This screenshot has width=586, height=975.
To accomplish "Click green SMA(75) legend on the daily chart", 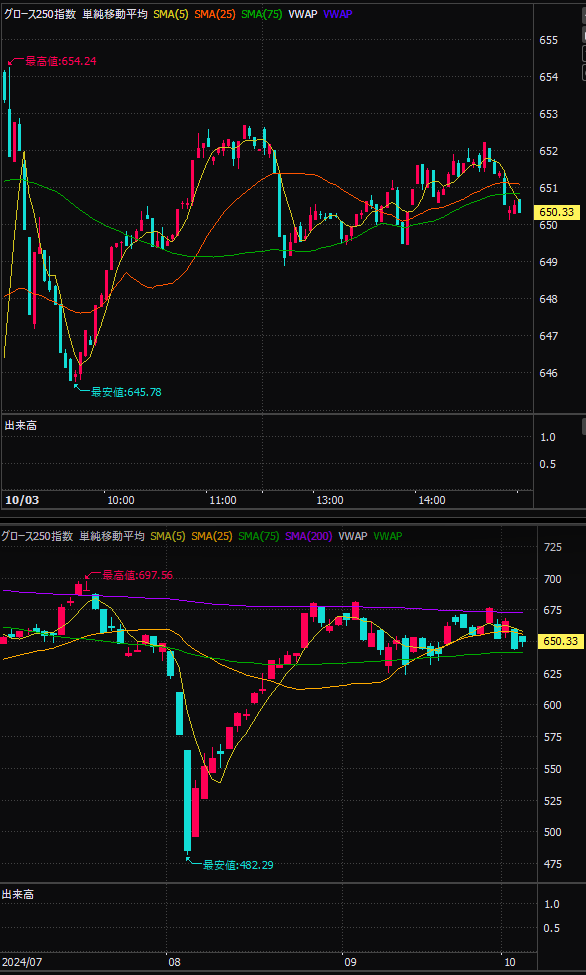I will [x=259, y=536].
